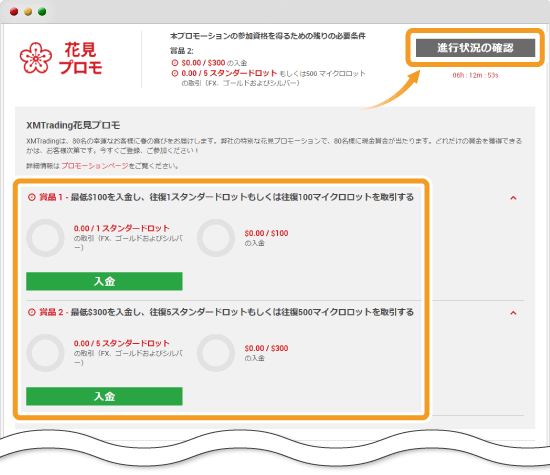This screenshot has height=475, width=550.
Task: Click the XMTrading花見プロモ heading
Action: pos(73,125)
